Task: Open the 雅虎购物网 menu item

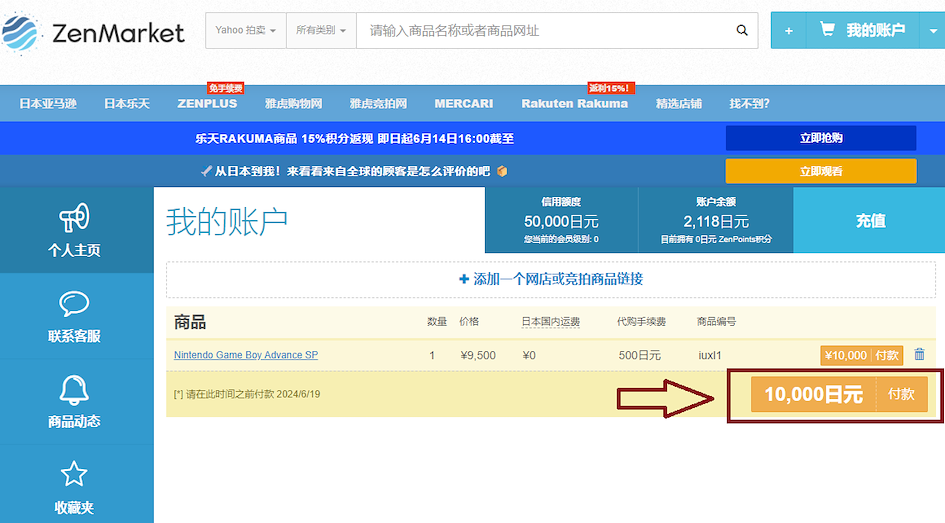Action: point(294,104)
